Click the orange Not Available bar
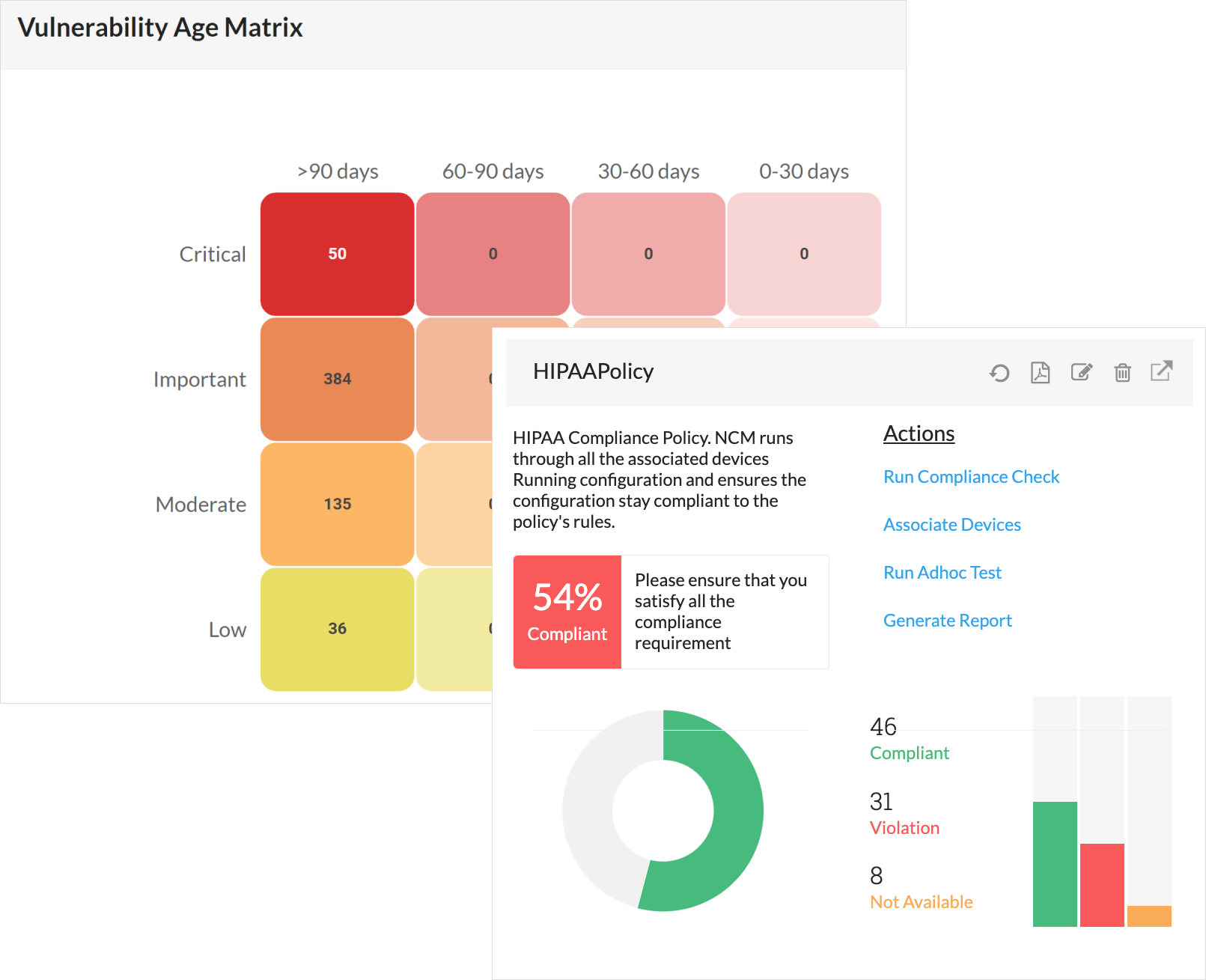The image size is (1206, 980). (1149, 916)
